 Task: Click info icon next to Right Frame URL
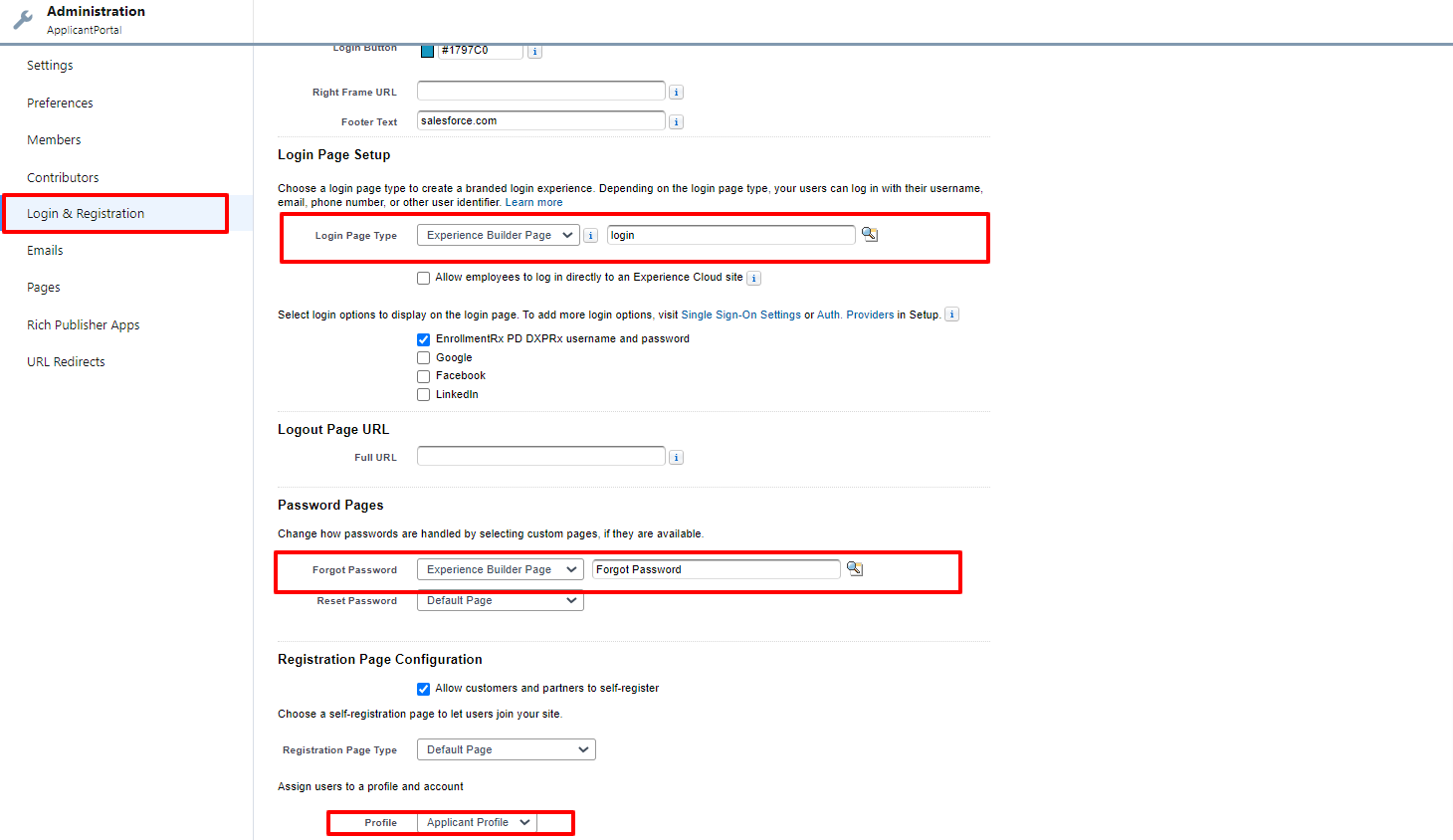click(x=676, y=93)
